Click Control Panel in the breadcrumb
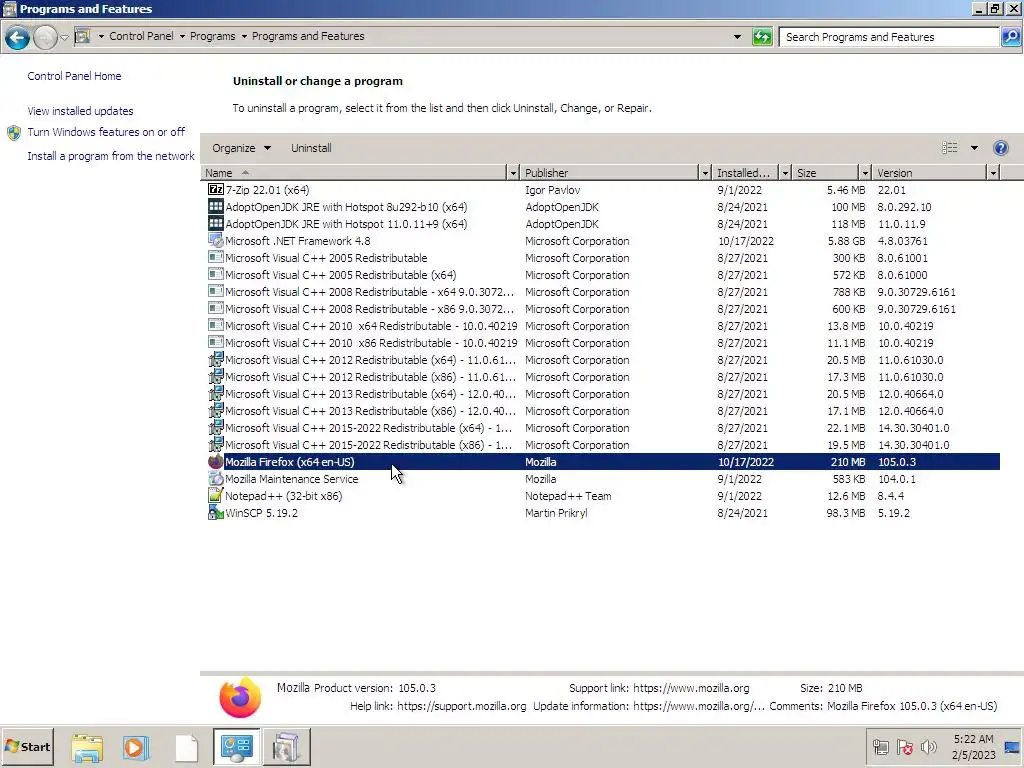This screenshot has height=768, width=1024. pos(141,36)
